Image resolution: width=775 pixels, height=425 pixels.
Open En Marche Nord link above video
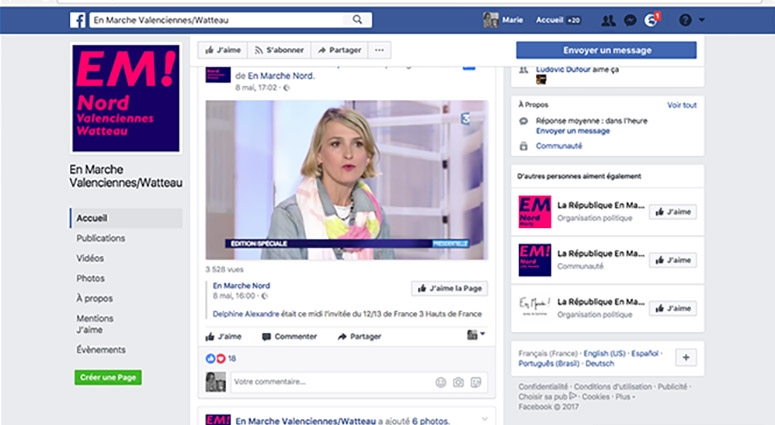point(281,76)
